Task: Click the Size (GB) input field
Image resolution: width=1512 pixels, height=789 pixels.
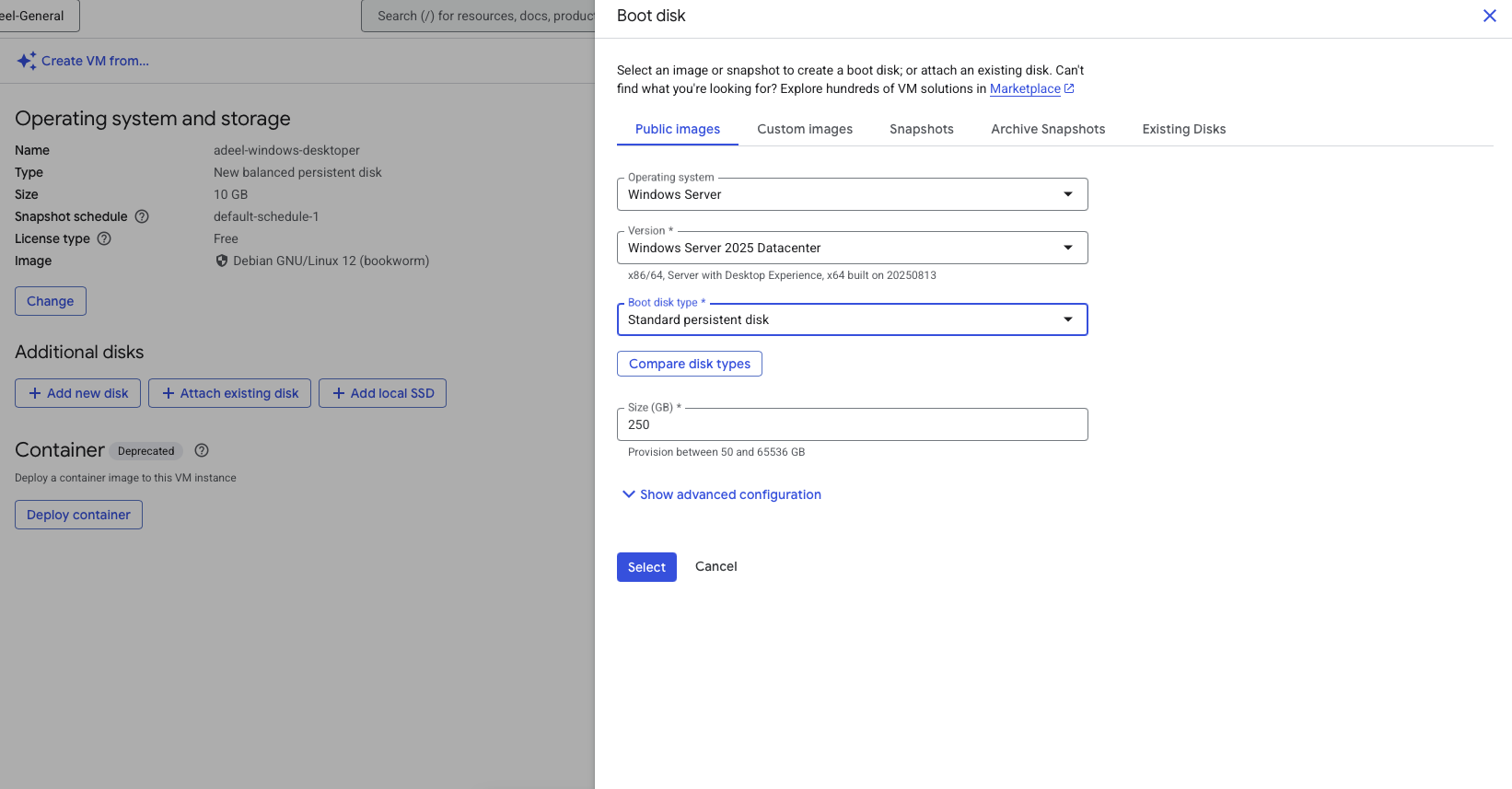Action: [x=852, y=424]
